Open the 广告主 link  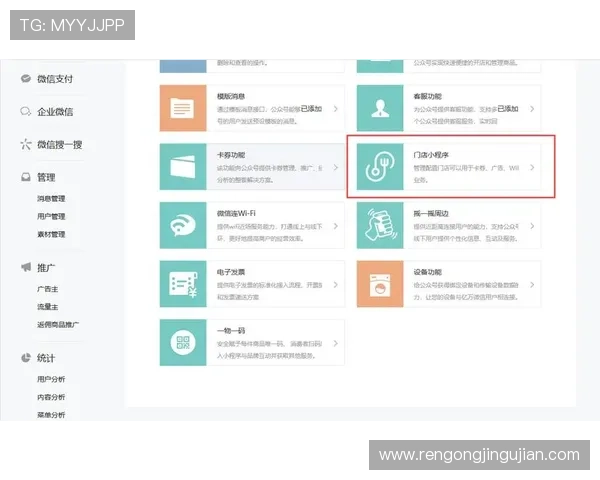47,289
